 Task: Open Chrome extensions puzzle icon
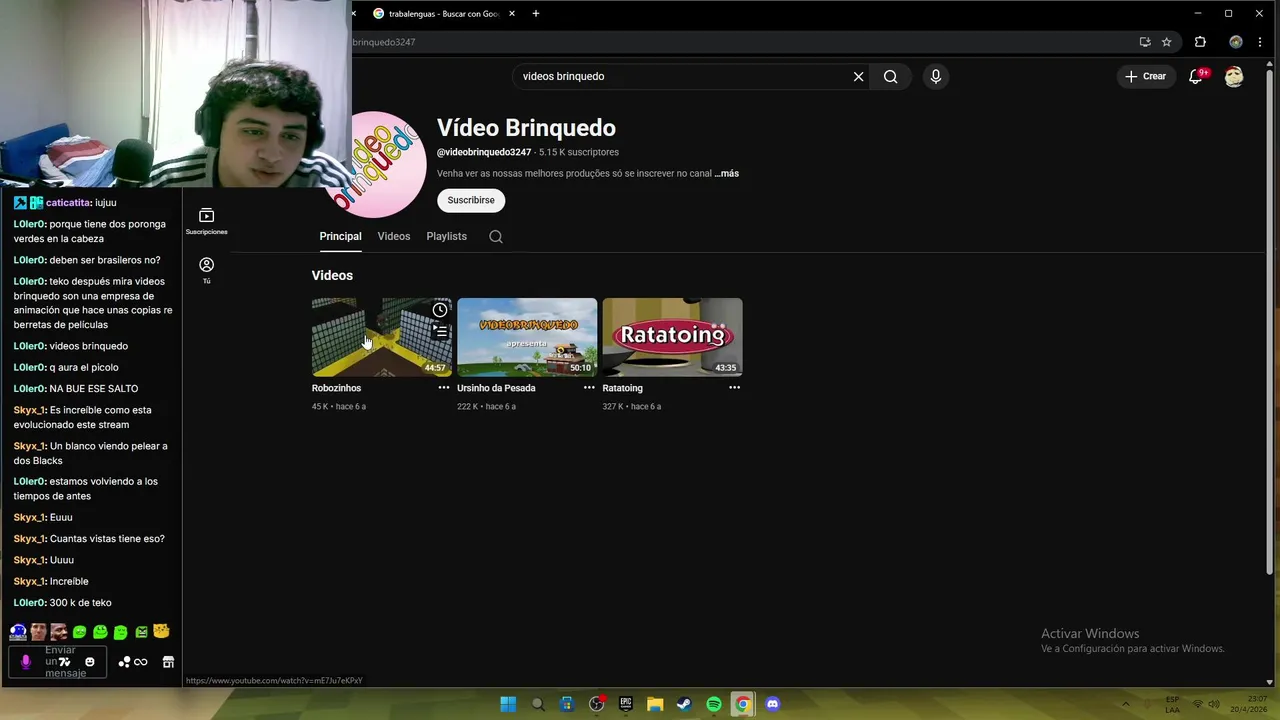point(1200,42)
